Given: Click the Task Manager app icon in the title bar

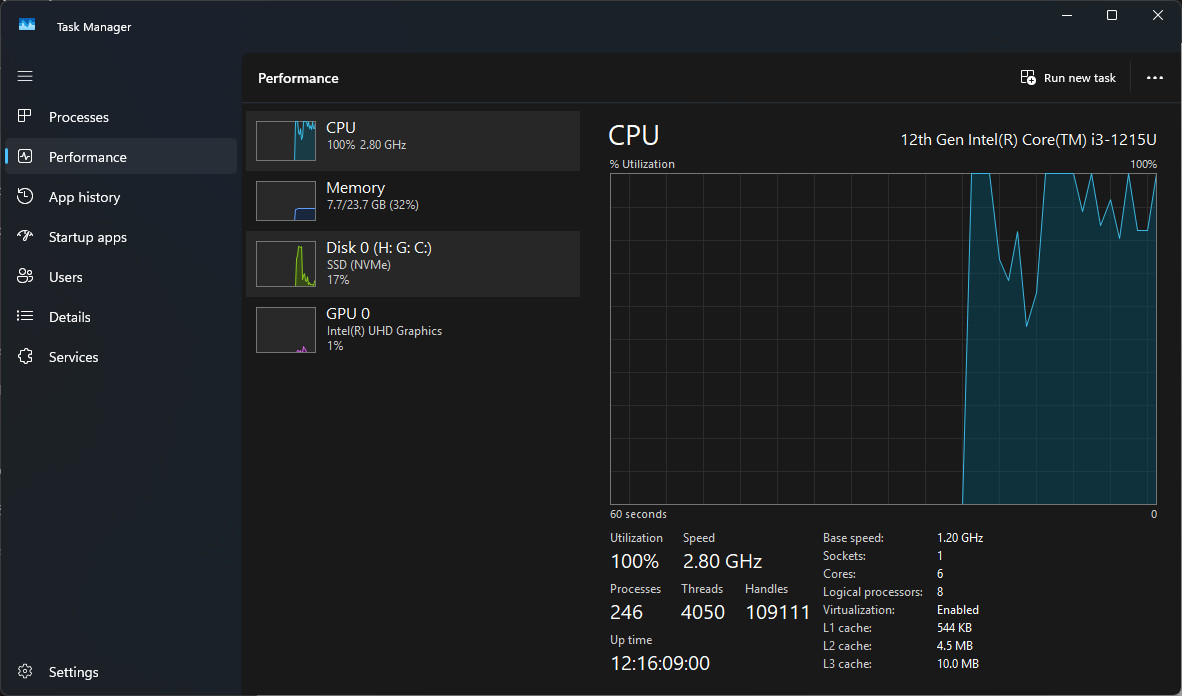Looking at the screenshot, I should click(x=27, y=25).
